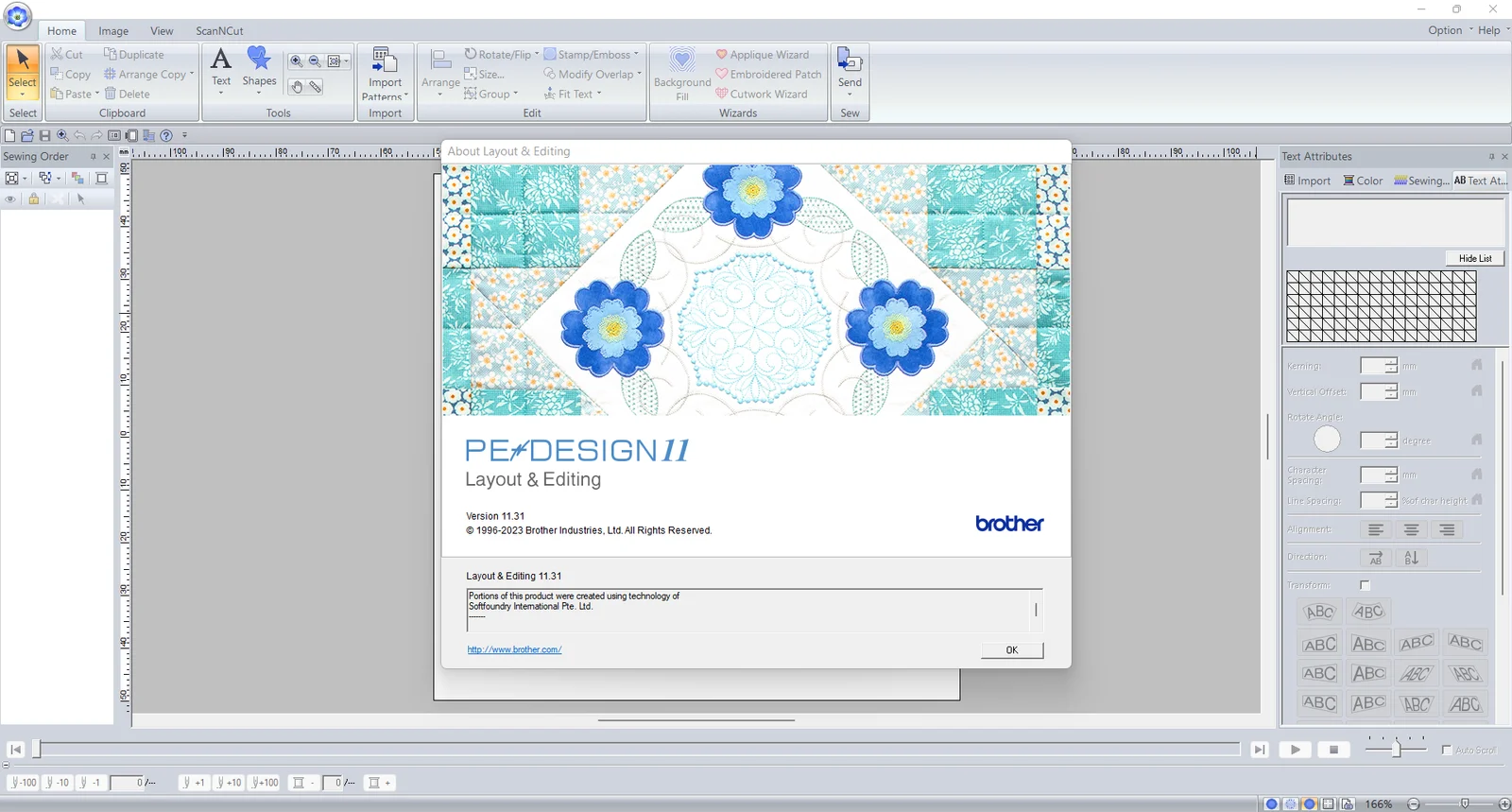Jump to start of stitch simulator
The image size is (1512, 812).
(x=15, y=750)
